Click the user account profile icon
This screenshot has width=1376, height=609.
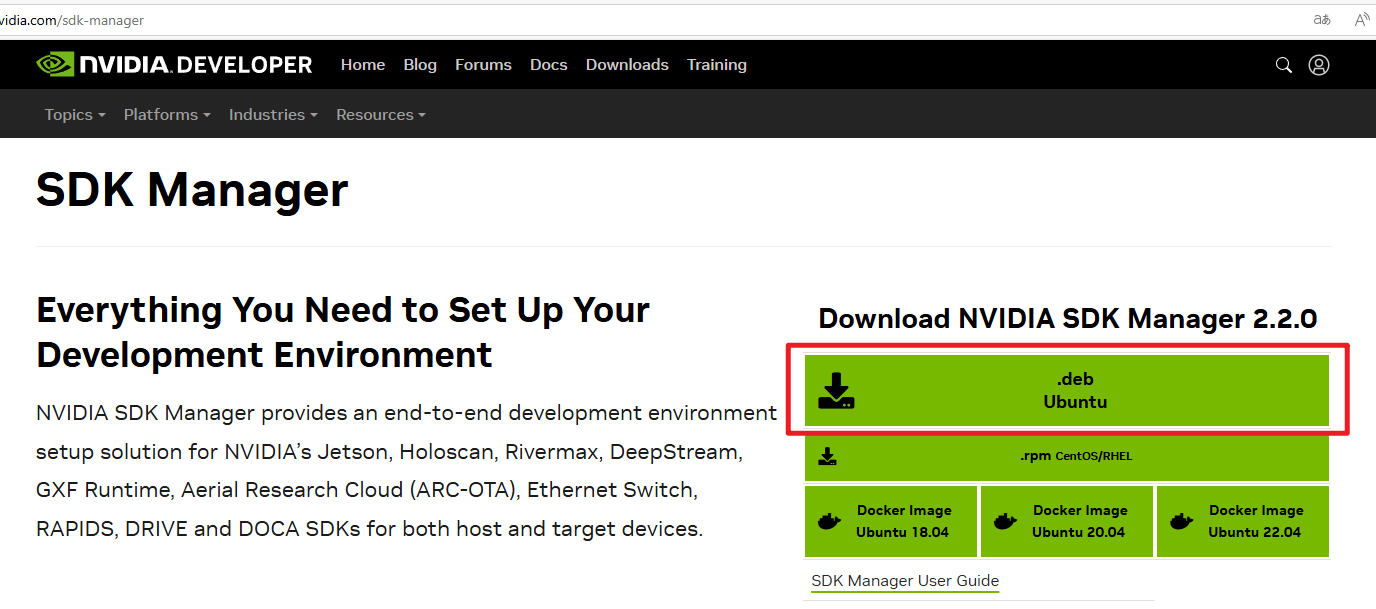click(x=1319, y=65)
